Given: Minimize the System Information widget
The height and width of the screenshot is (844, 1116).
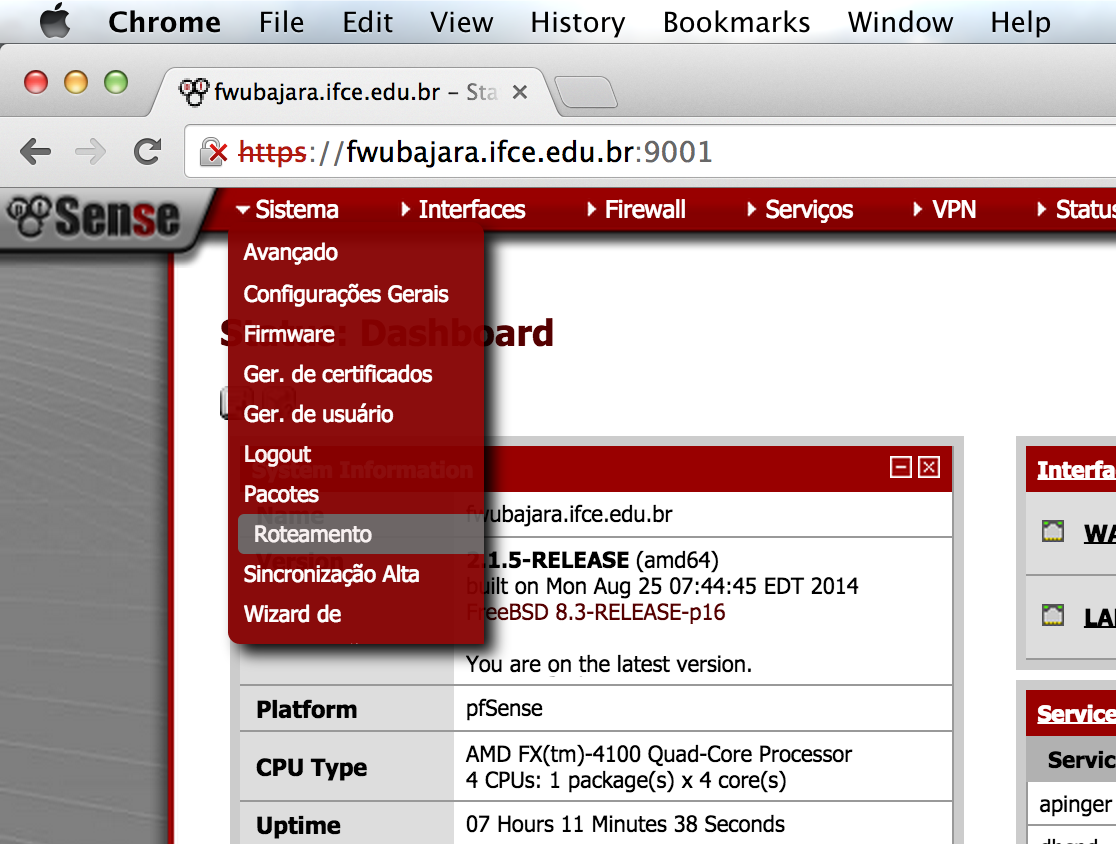Looking at the screenshot, I should click(x=900, y=468).
